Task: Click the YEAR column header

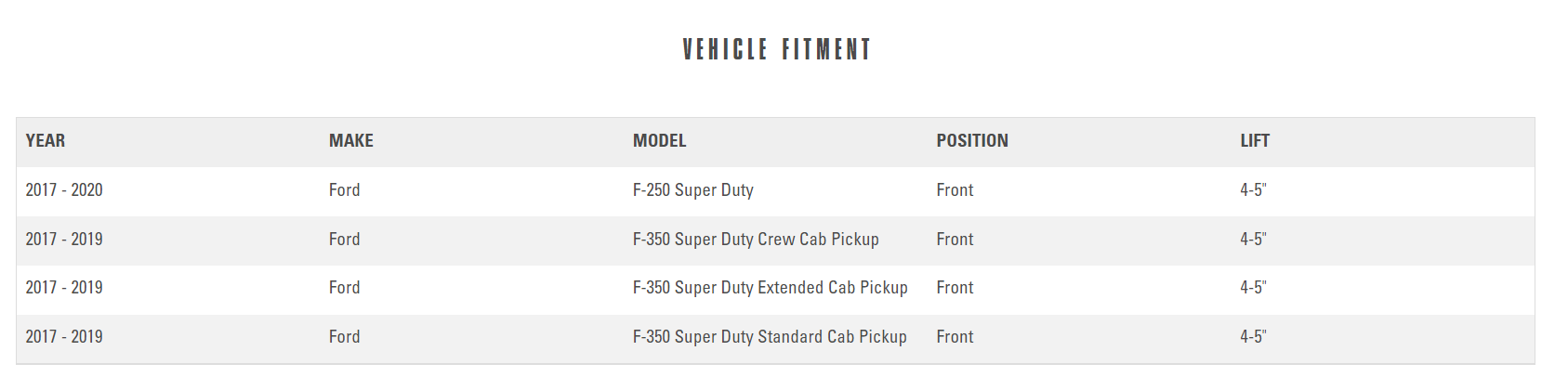Action: point(46,141)
